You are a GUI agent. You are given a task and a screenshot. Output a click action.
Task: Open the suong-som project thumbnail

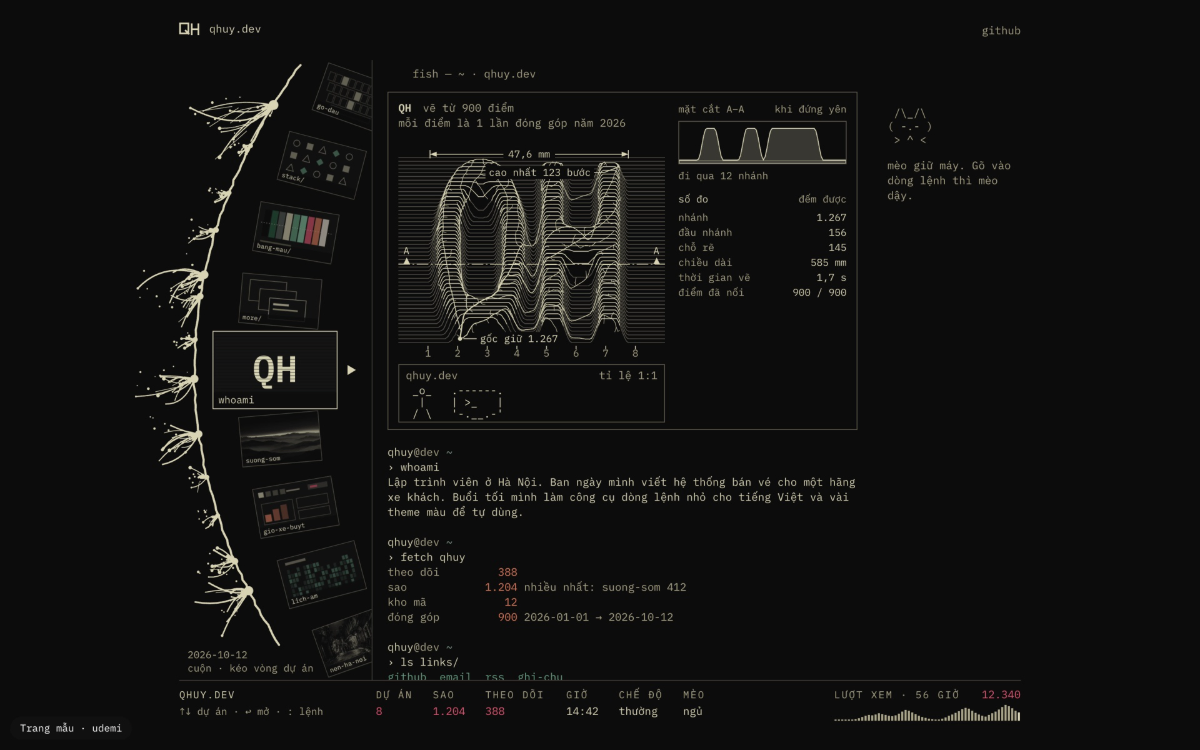point(279,439)
